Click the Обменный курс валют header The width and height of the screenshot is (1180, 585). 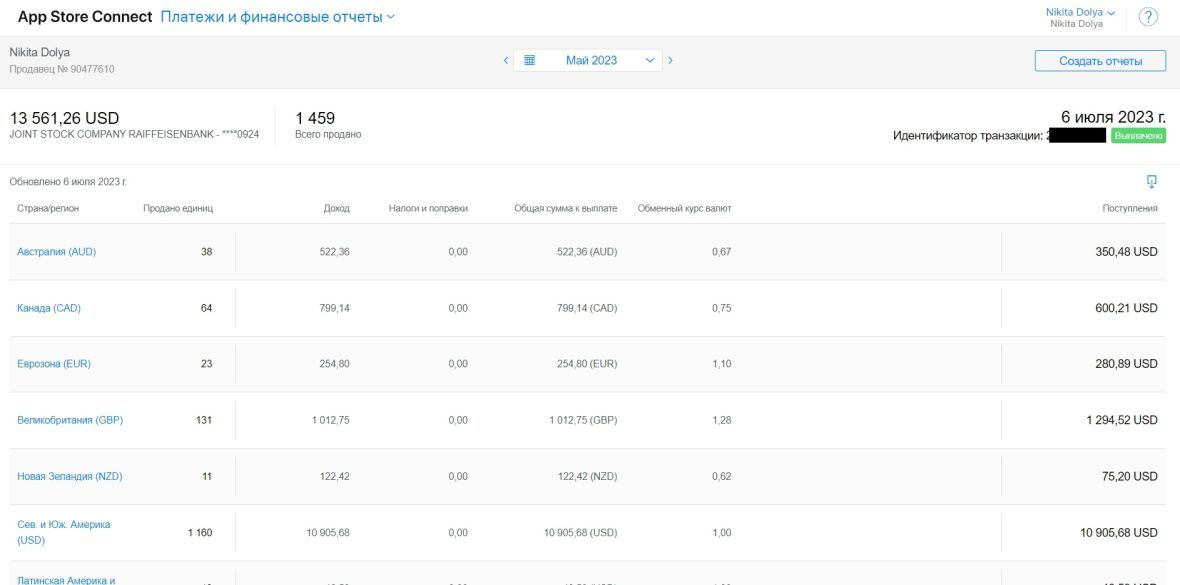click(x=684, y=209)
